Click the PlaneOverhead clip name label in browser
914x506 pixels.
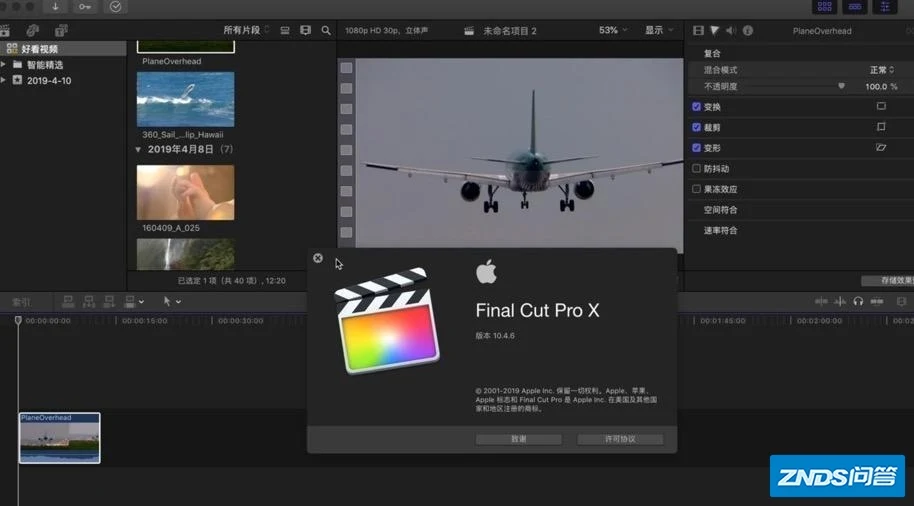point(171,61)
